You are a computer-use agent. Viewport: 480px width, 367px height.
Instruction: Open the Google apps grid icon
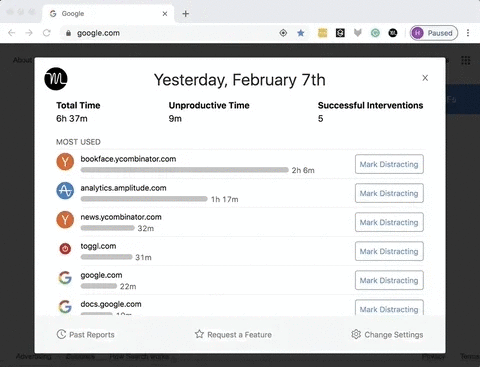click(466, 61)
